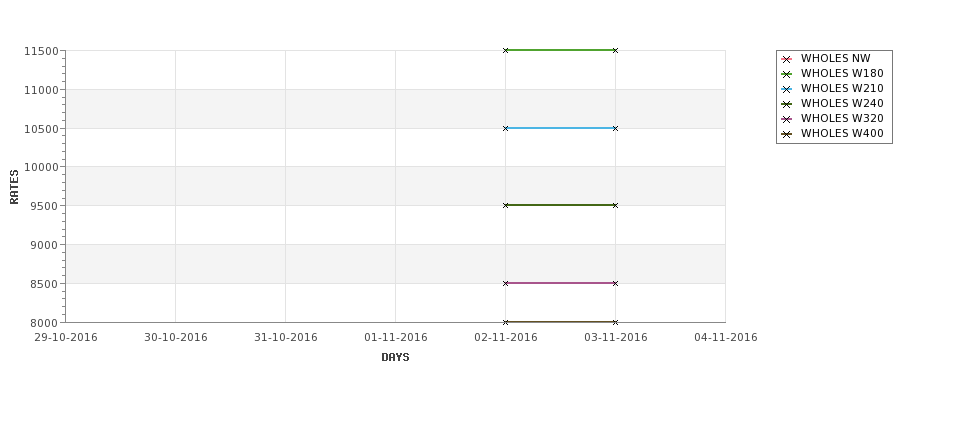
Task: Click the WHOLES W210 blue legend marker
Action: (x=787, y=89)
